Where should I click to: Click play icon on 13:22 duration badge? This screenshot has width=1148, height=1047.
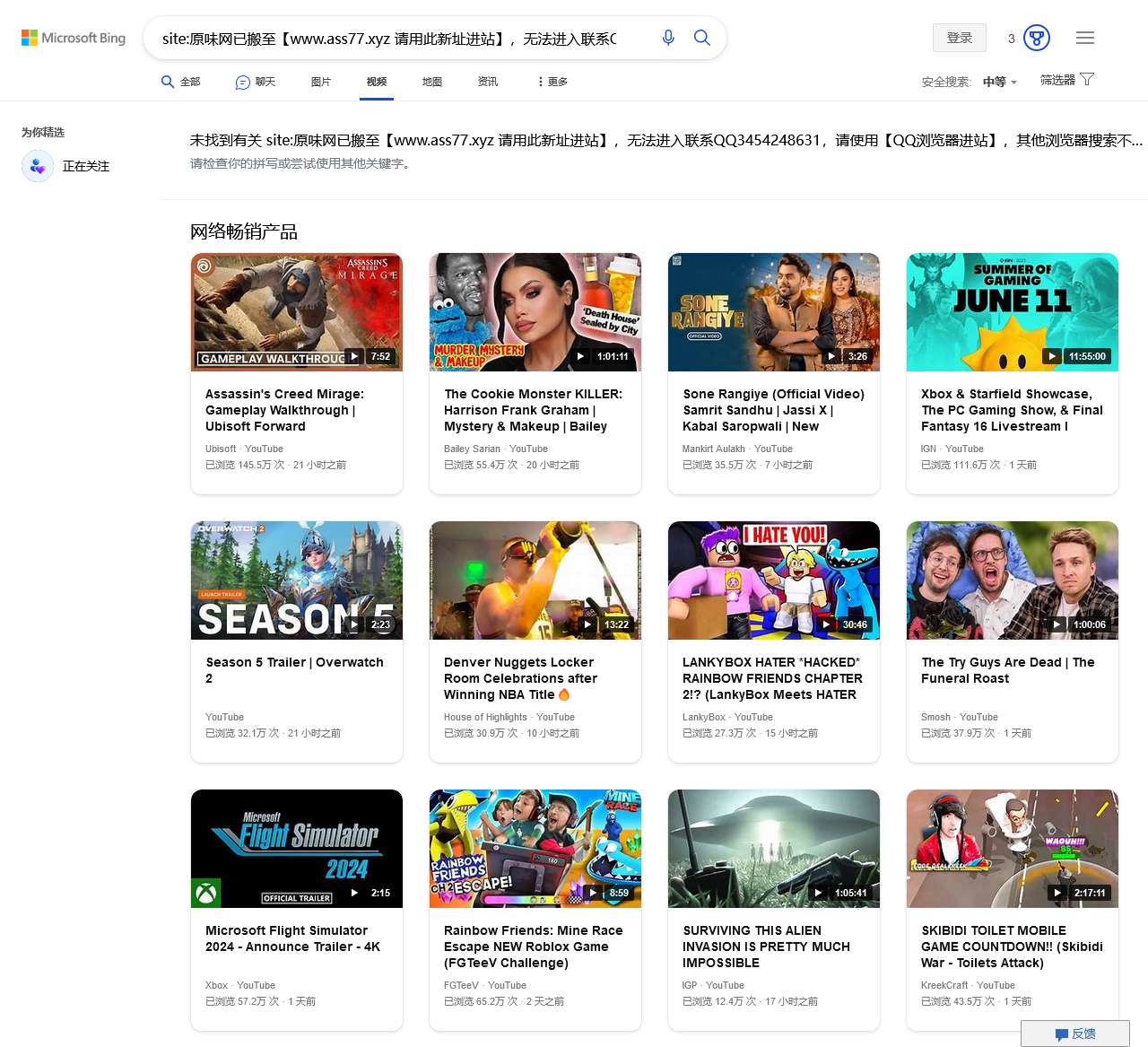tap(587, 624)
